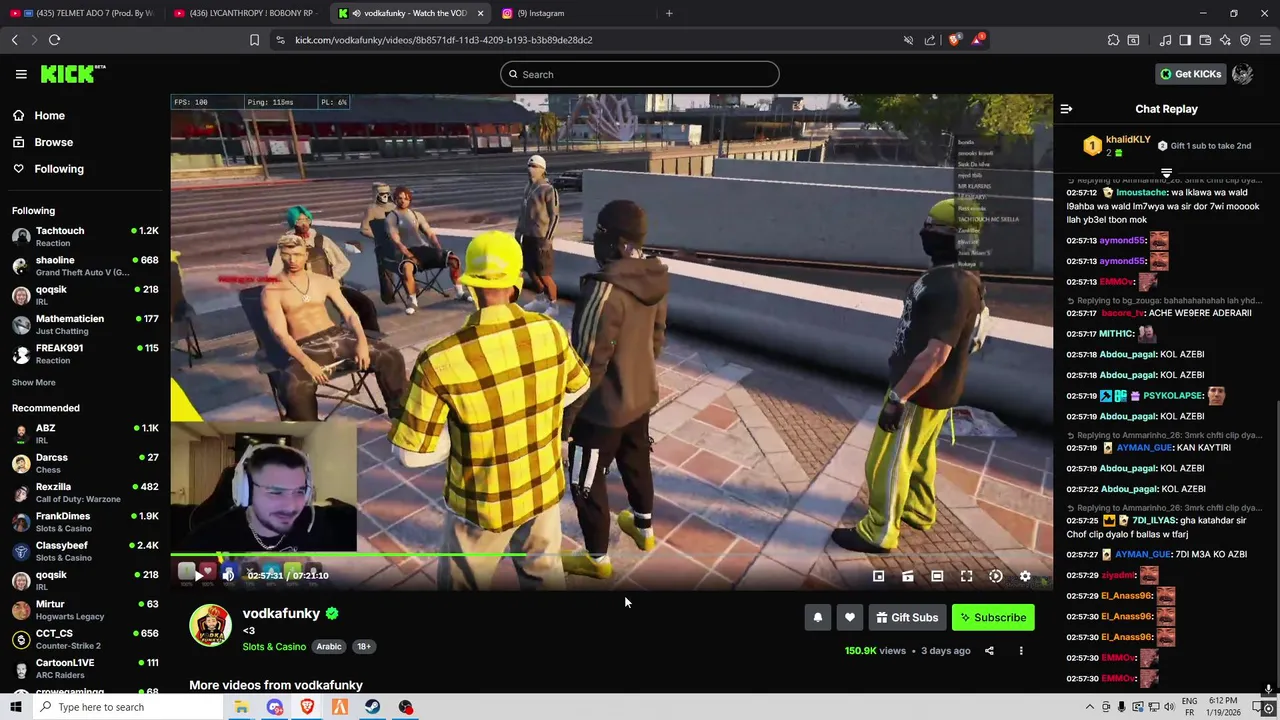Open Brave playlist music icon
Screen dimensions: 1280x720
click(1165, 40)
